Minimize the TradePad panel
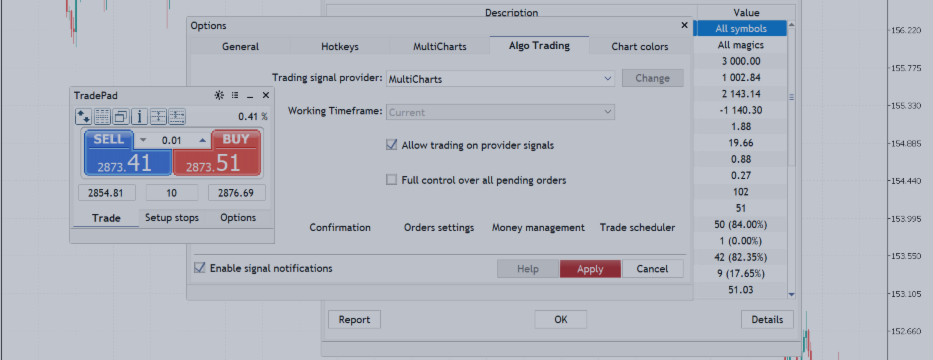This screenshot has height=360, width=933. point(251,96)
